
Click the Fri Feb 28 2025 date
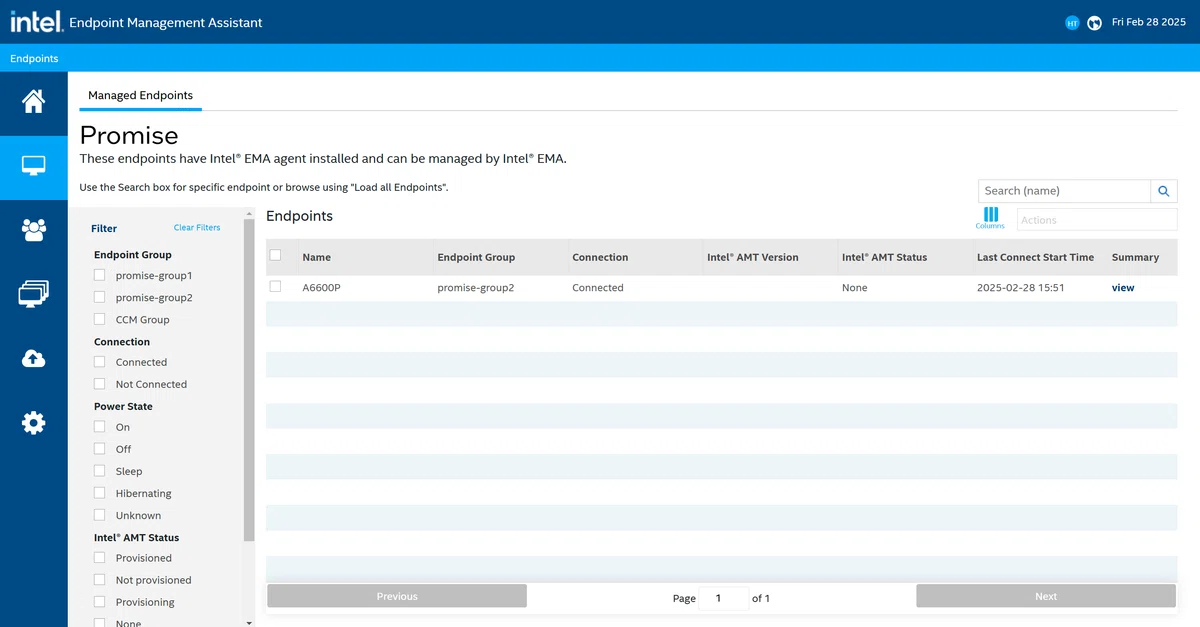(x=1148, y=22)
